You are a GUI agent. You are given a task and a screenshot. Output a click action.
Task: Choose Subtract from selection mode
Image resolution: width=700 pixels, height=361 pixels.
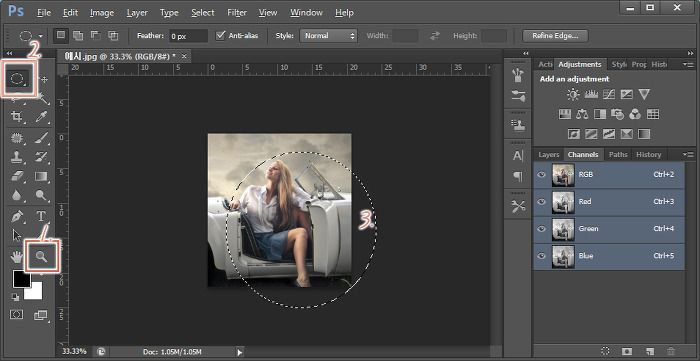tap(96, 35)
